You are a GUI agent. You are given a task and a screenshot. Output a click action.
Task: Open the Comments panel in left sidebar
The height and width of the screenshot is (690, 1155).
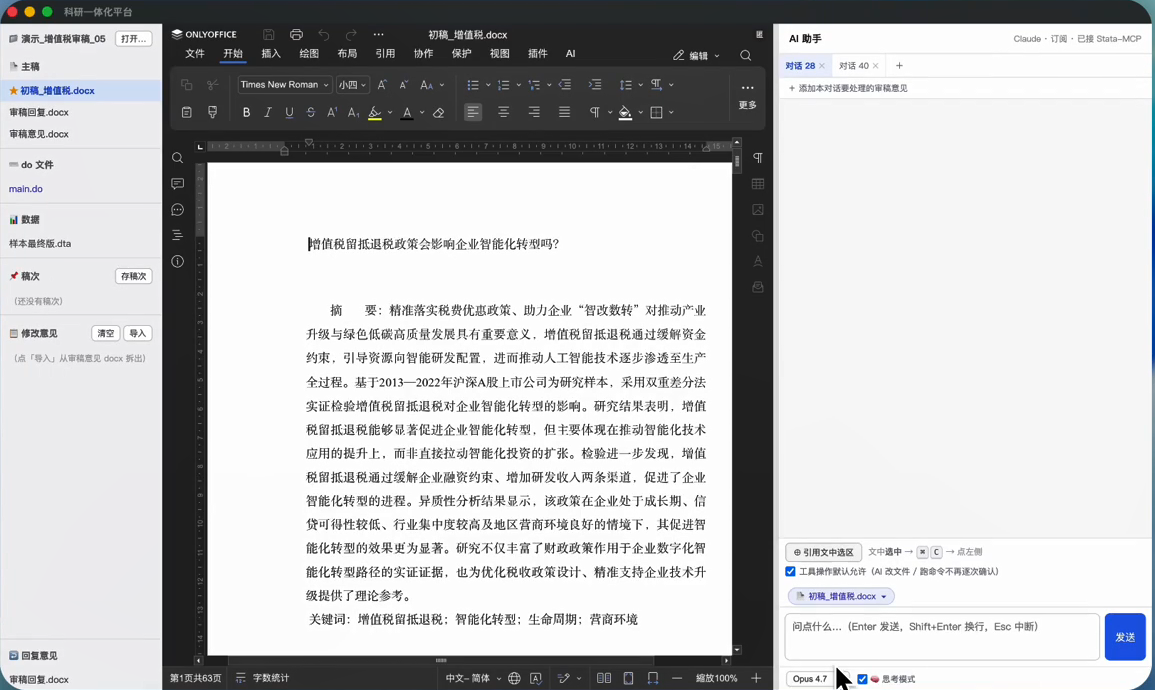(178, 183)
